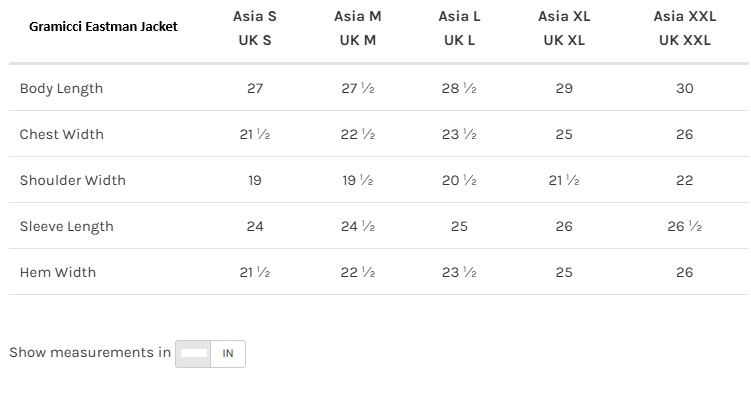
Task: Click the Hem Width row label
Action: (57, 272)
